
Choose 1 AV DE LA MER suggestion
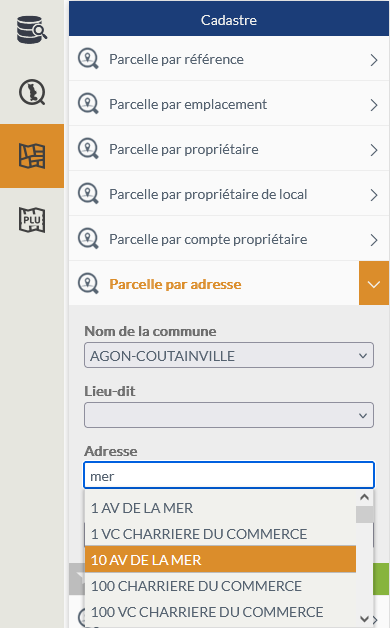coord(220,508)
